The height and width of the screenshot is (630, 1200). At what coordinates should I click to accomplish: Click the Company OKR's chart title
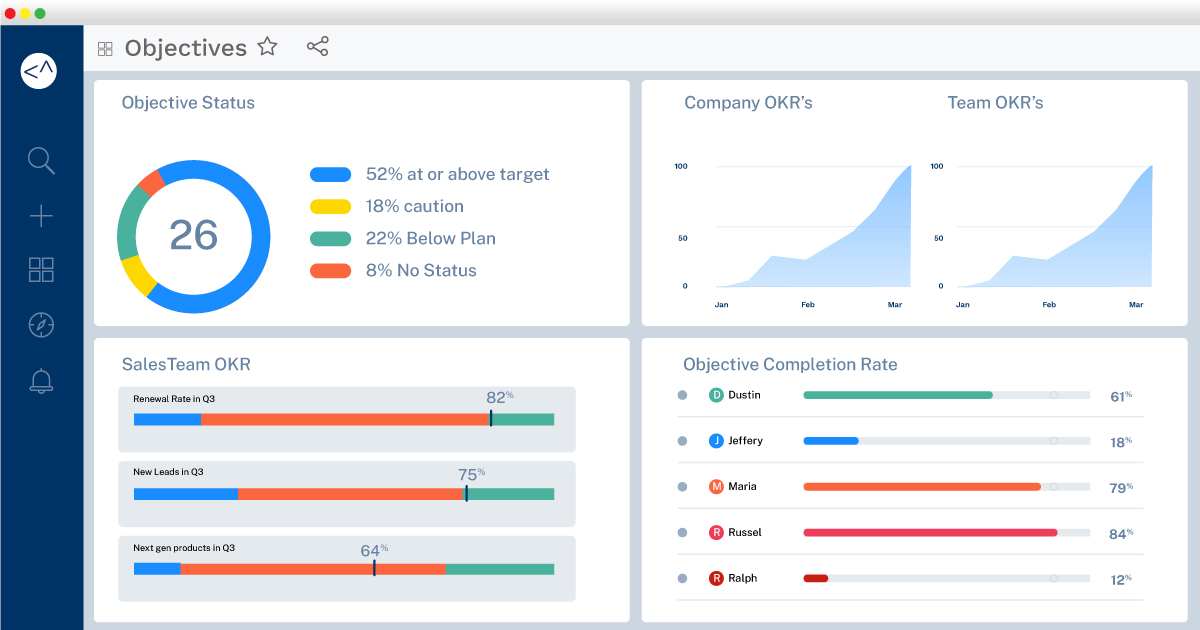click(748, 103)
